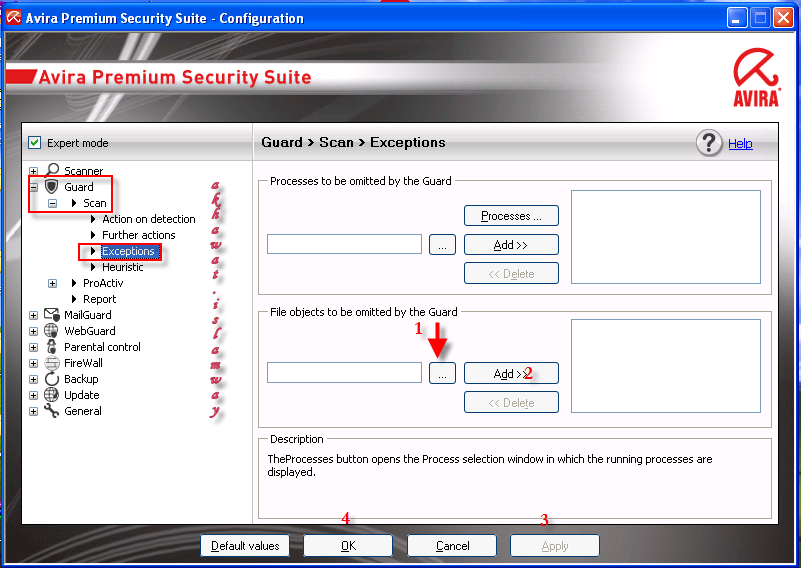This screenshot has width=801, height=568.
Task: Expand the General tree node
Action: [33, 411]
